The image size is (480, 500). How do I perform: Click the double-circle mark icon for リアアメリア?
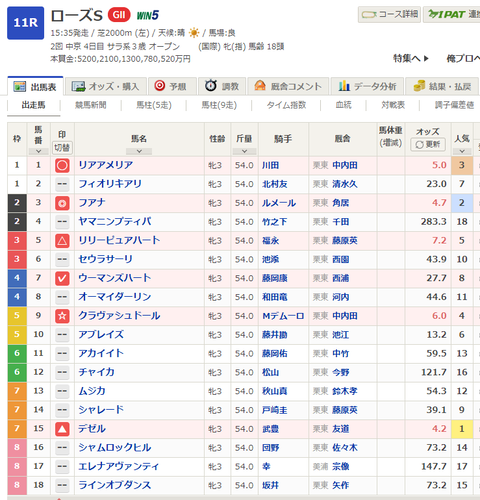[62, 166]
